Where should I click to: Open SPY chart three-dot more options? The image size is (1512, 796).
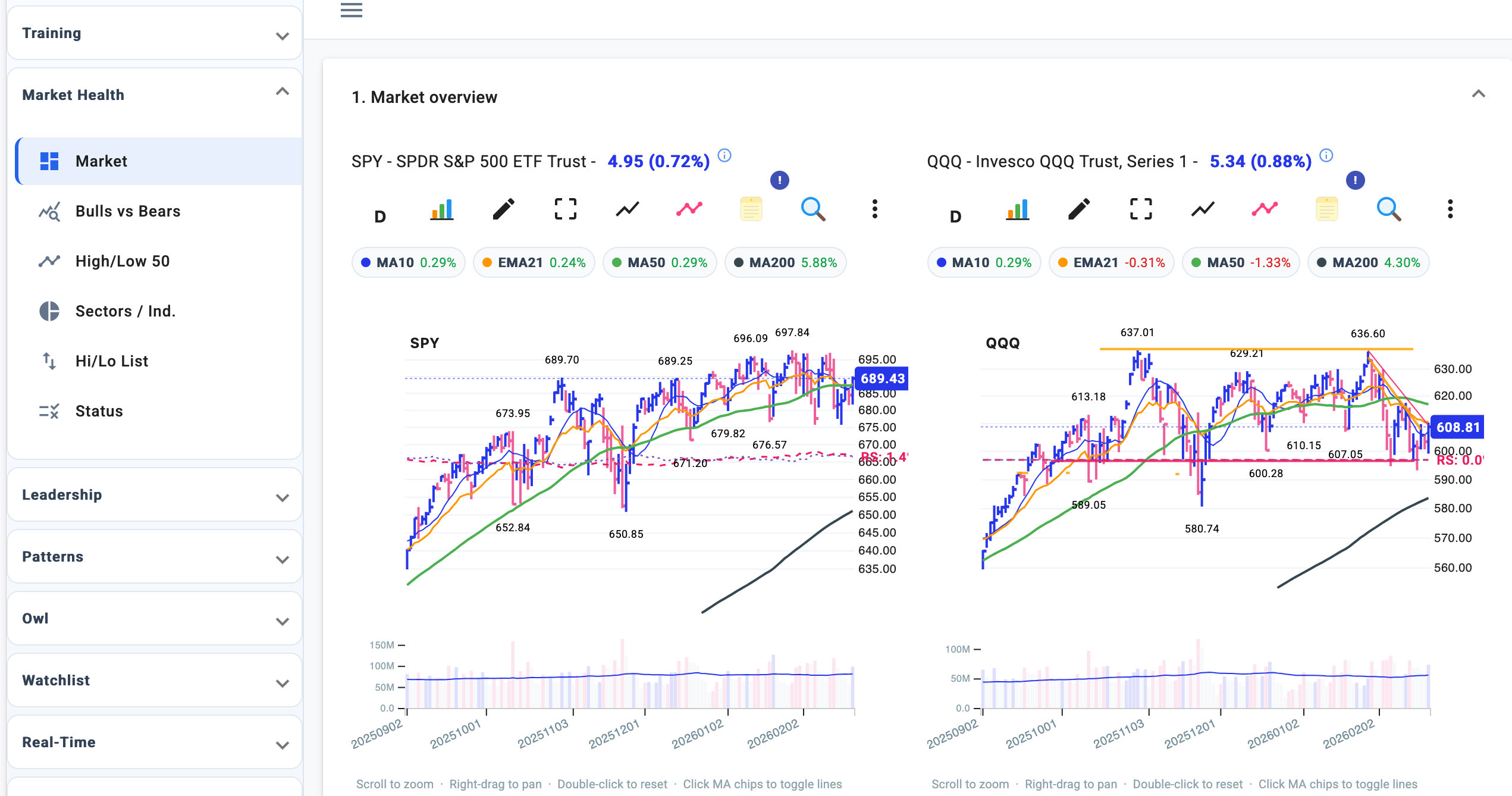[x=874, y=209]
